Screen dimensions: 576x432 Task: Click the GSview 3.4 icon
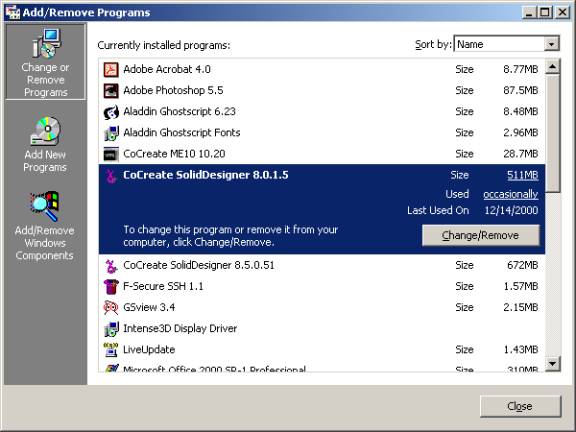point(111,307)
